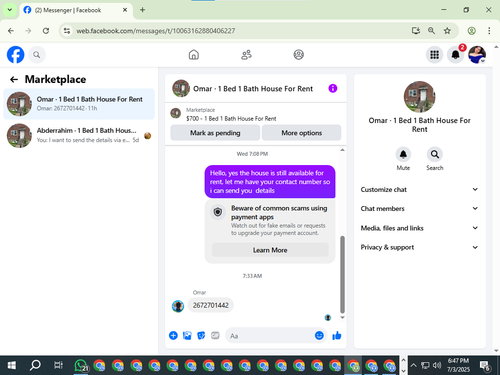Click the purple conversation information icon
The image size is (500, 375).
[x=333, y=88]
